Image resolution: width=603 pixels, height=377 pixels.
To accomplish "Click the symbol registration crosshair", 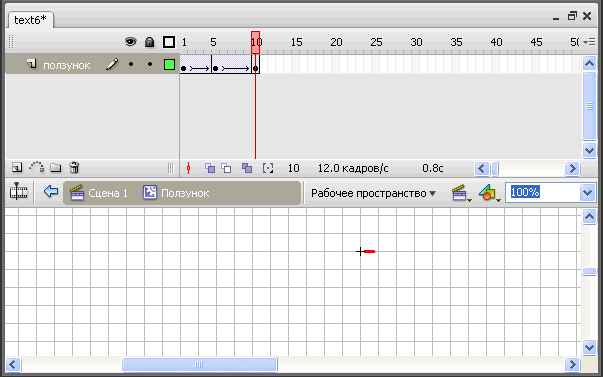I will 360,252.
